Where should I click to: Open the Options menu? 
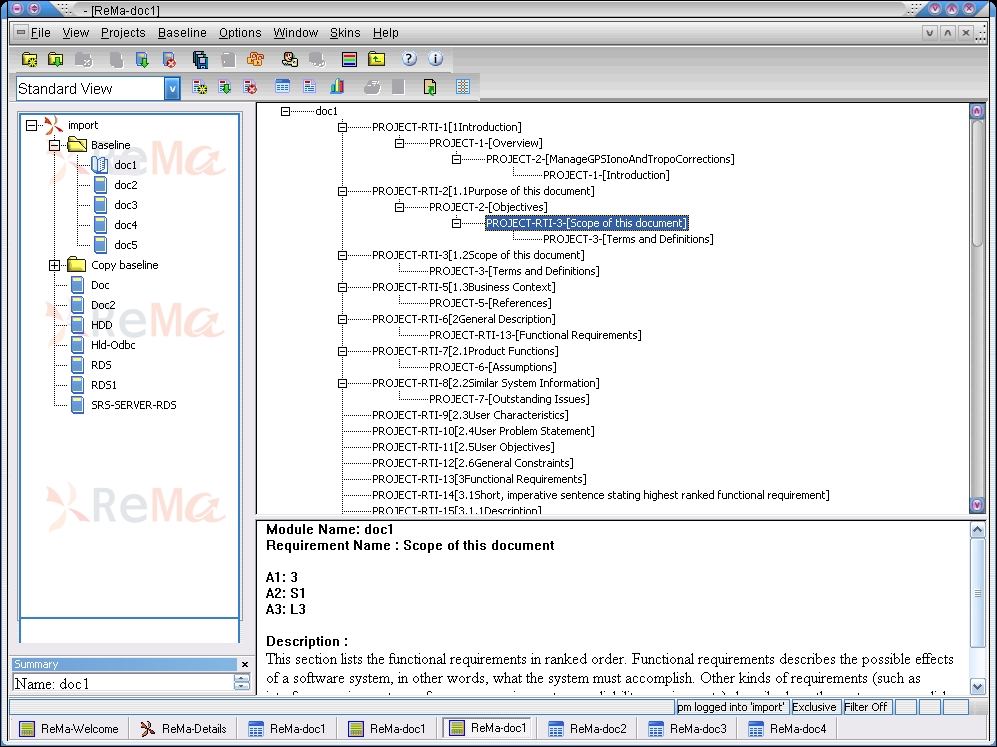pyautogui.click(x=240, y=33)
